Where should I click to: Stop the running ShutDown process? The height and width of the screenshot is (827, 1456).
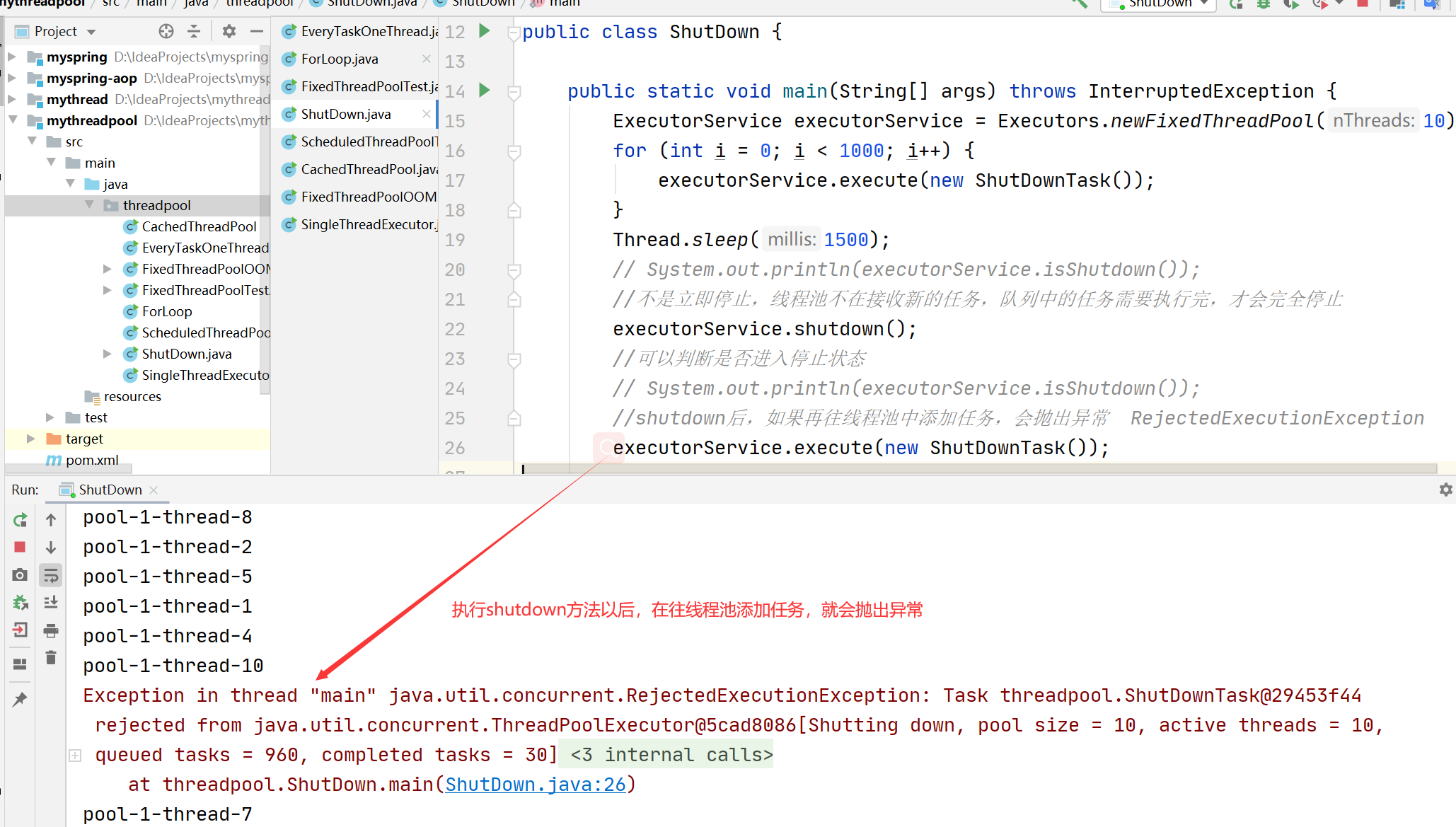pyautogui.click(x=20, y=547)
